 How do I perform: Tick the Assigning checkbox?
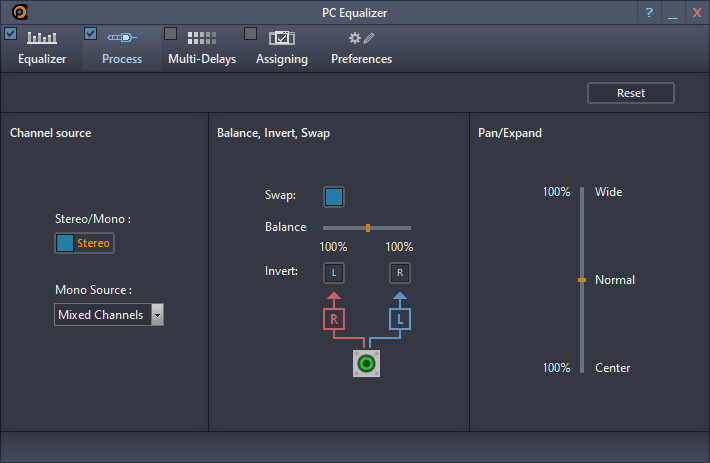(250, 34)
